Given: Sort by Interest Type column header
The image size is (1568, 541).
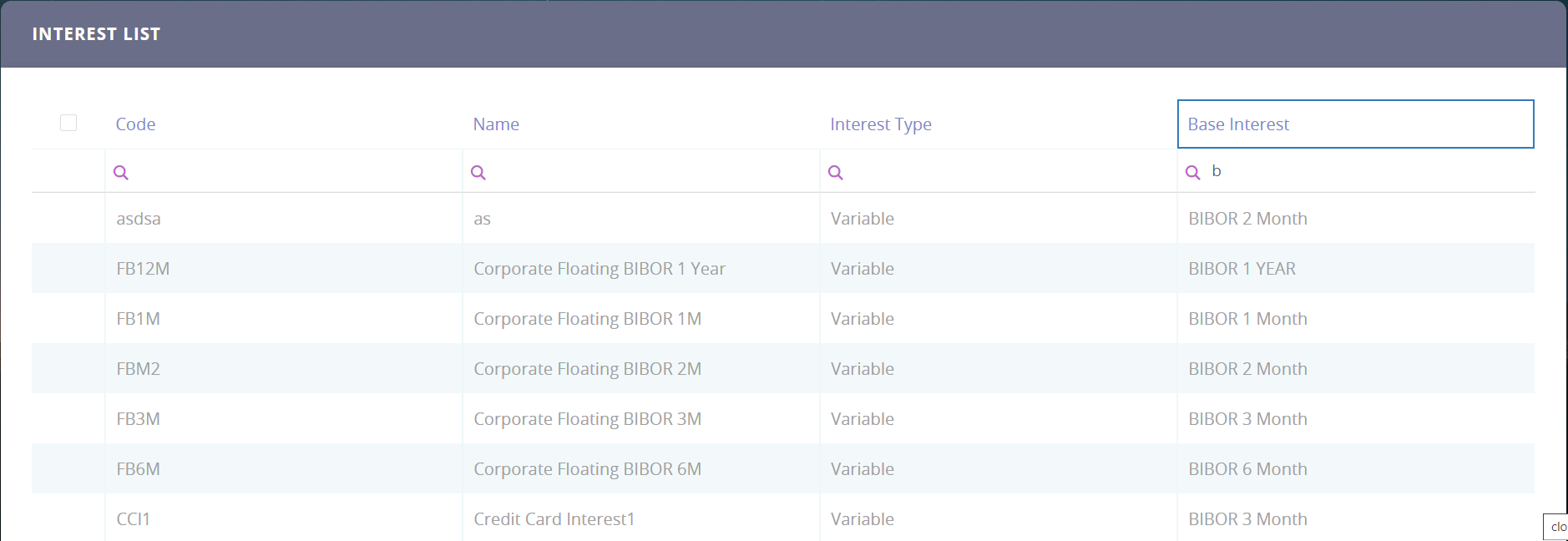Looking at the screenshot, I should 880,124.
